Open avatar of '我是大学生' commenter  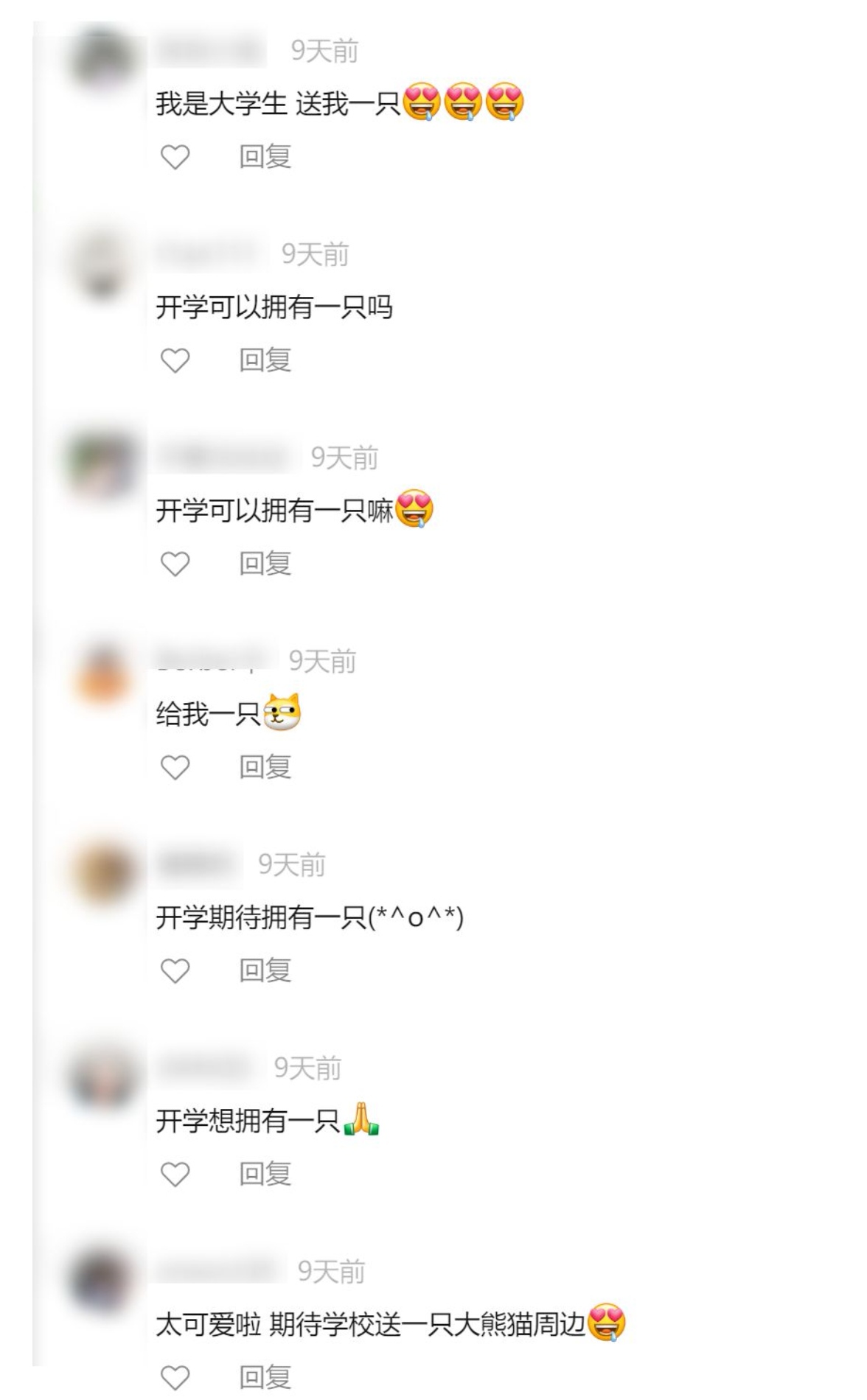coord(102,59)
